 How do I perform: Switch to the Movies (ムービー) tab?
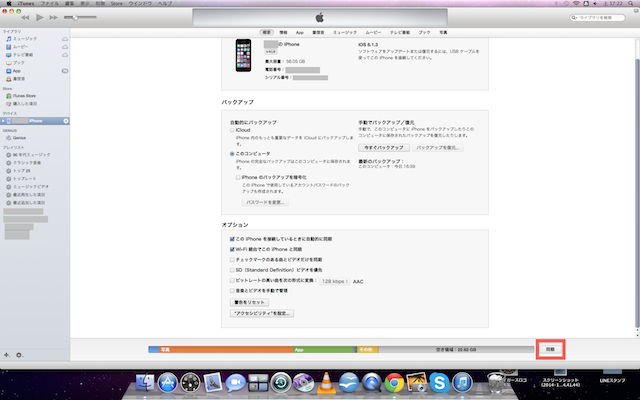click(373, 32)
